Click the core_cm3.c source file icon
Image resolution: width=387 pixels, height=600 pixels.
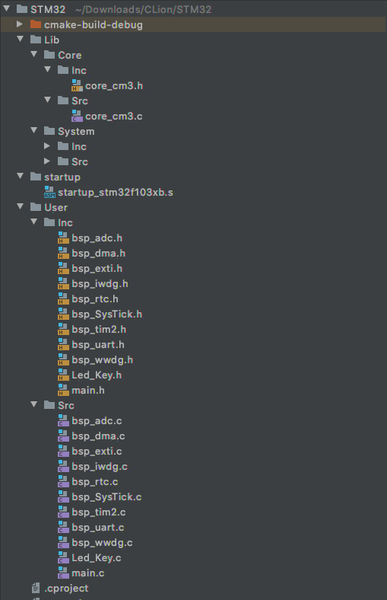77,116
